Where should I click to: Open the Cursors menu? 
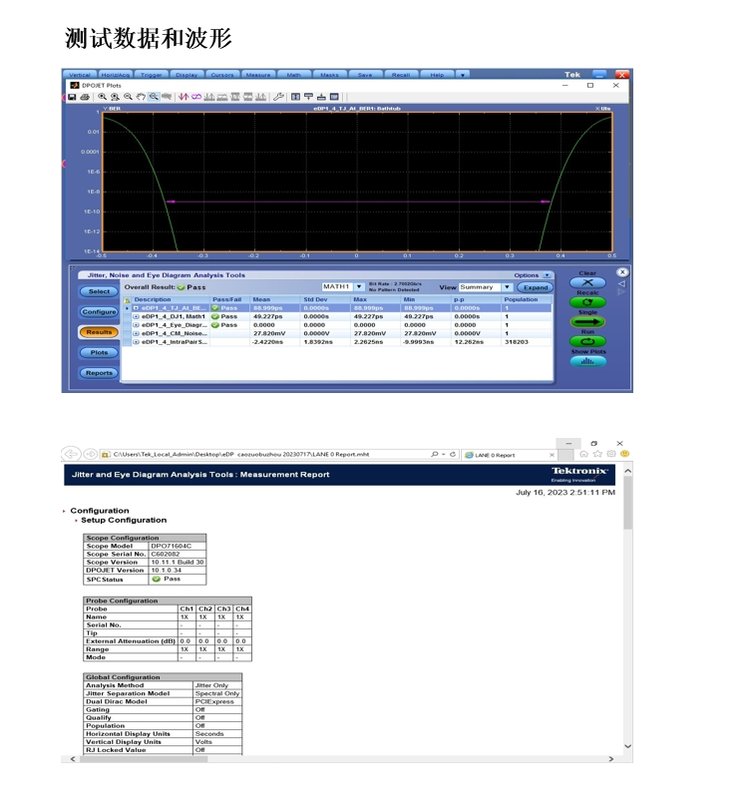(x=222, y=75)
